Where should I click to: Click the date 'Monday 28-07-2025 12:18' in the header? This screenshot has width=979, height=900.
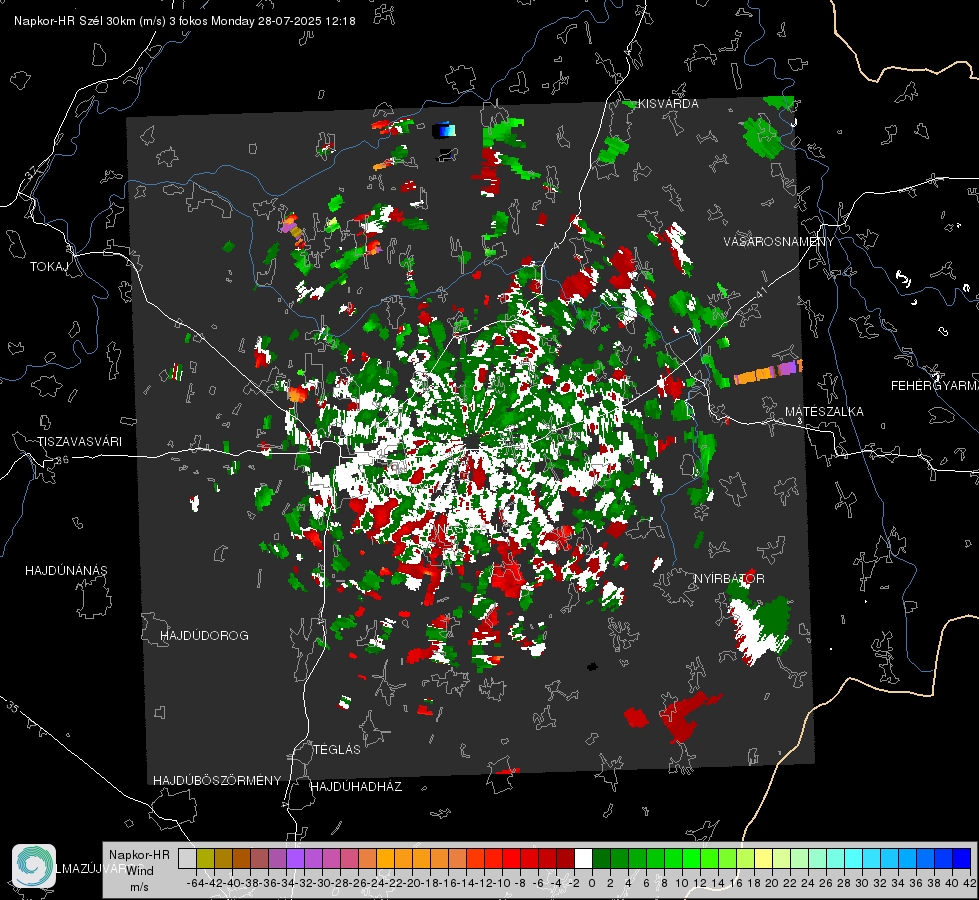coord(283,21)
